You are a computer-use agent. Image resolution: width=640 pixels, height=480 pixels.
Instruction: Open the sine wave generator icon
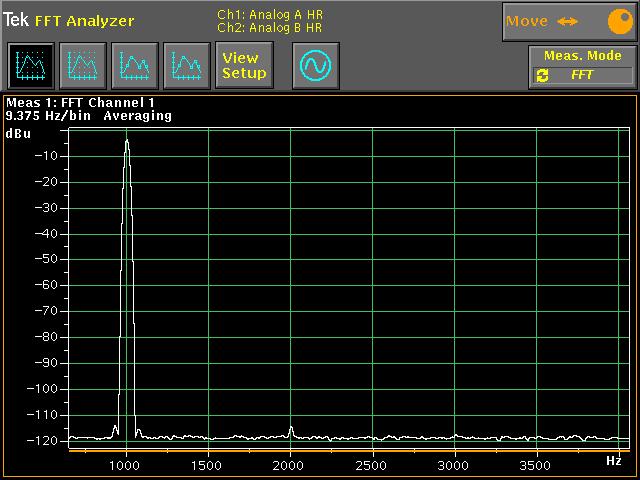(315, 66)
